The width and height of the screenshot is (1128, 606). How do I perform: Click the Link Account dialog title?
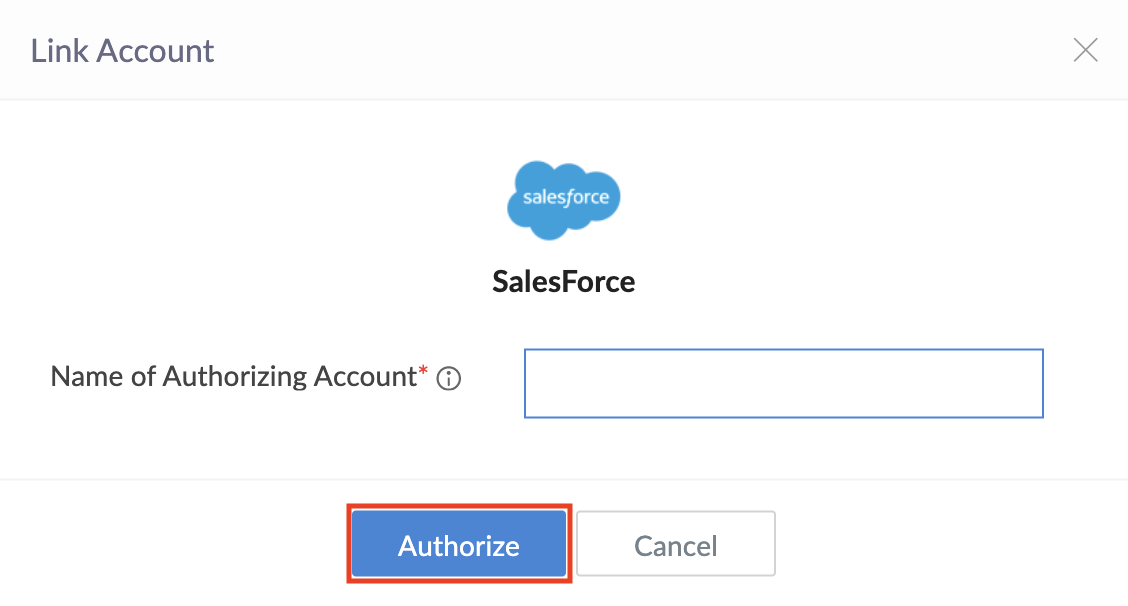tap(122, 50)
